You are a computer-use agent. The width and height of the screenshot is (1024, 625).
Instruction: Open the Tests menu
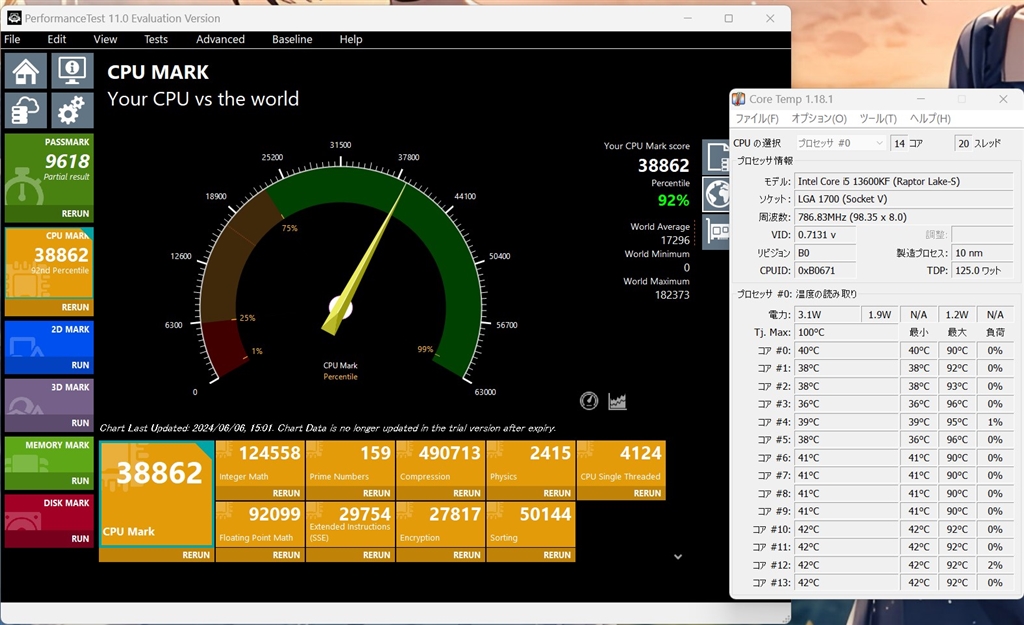[x=155, y=39]
